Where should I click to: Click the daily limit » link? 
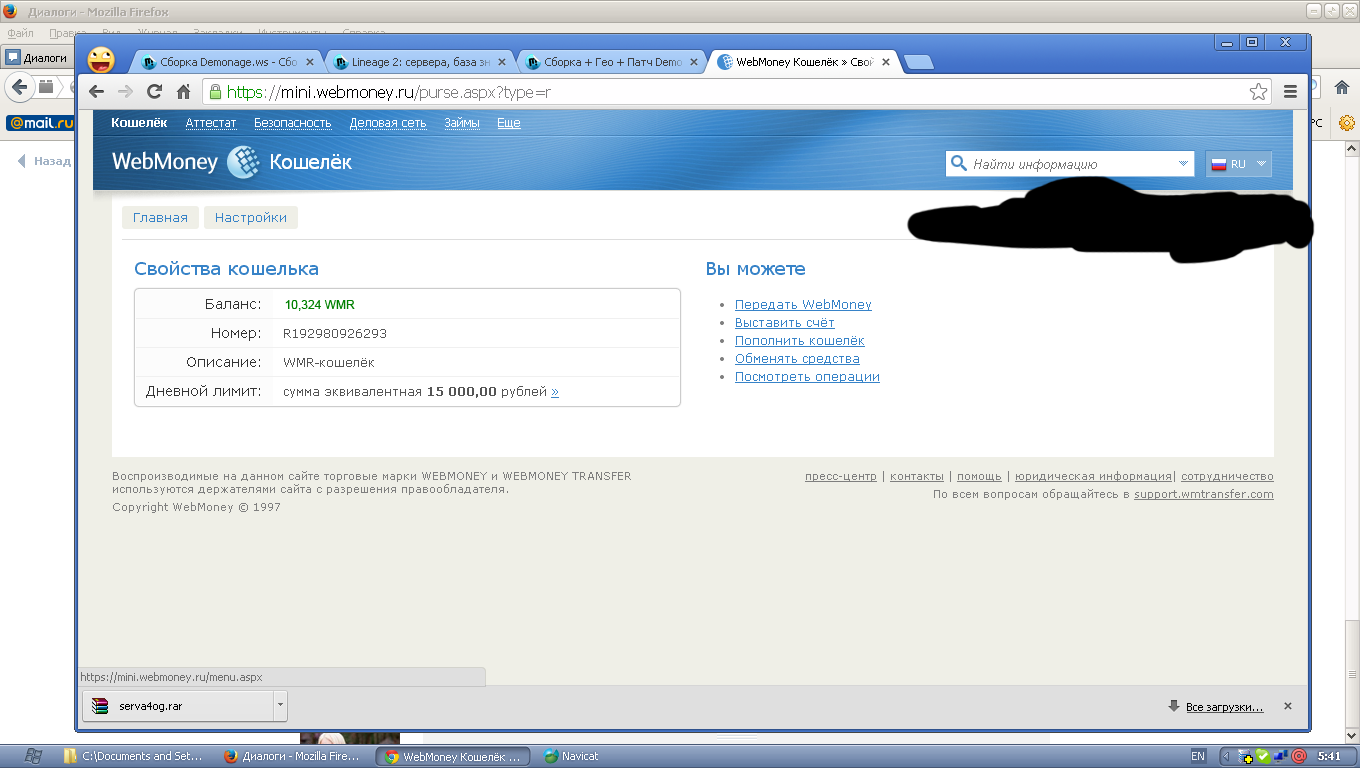tap(555, 392)
